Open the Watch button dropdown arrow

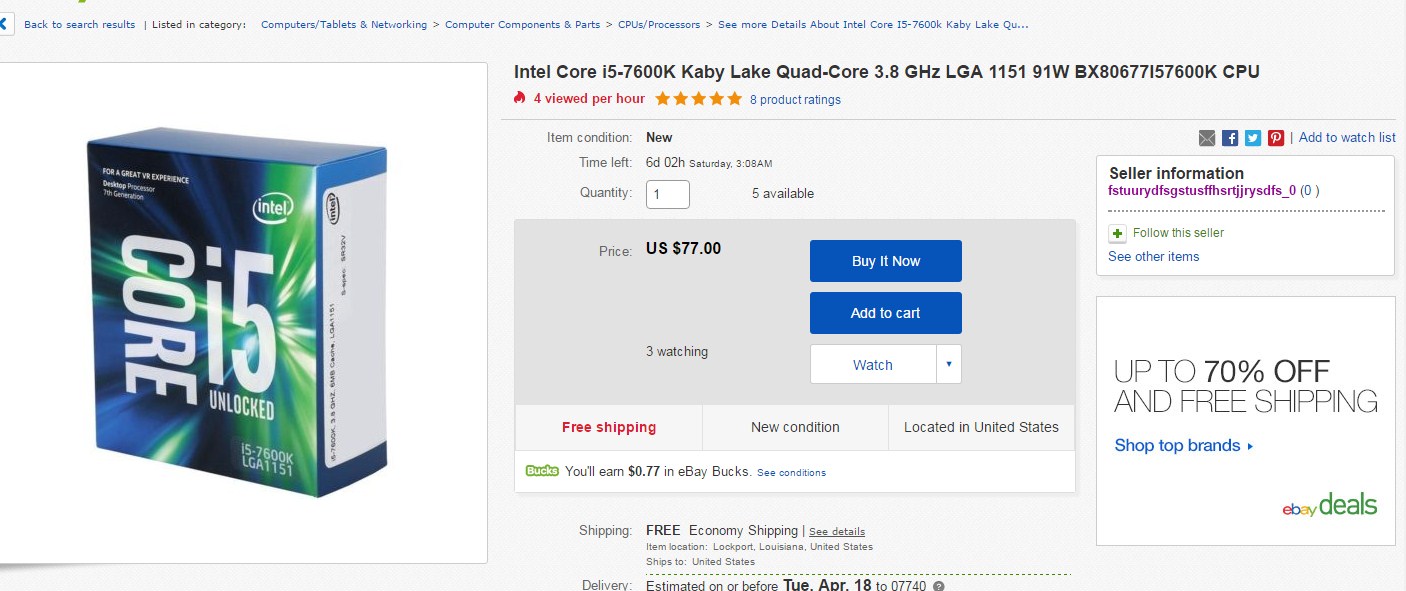(x=949, y=365)
